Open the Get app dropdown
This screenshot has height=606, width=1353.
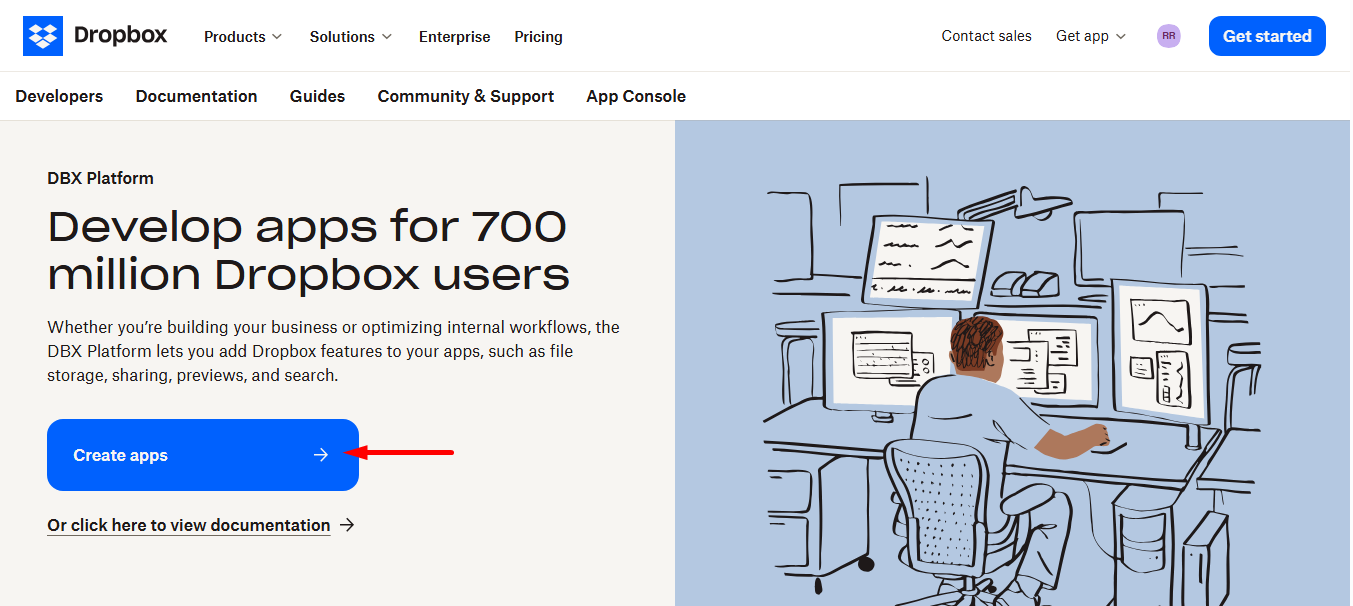click(x=1090, y=36)
